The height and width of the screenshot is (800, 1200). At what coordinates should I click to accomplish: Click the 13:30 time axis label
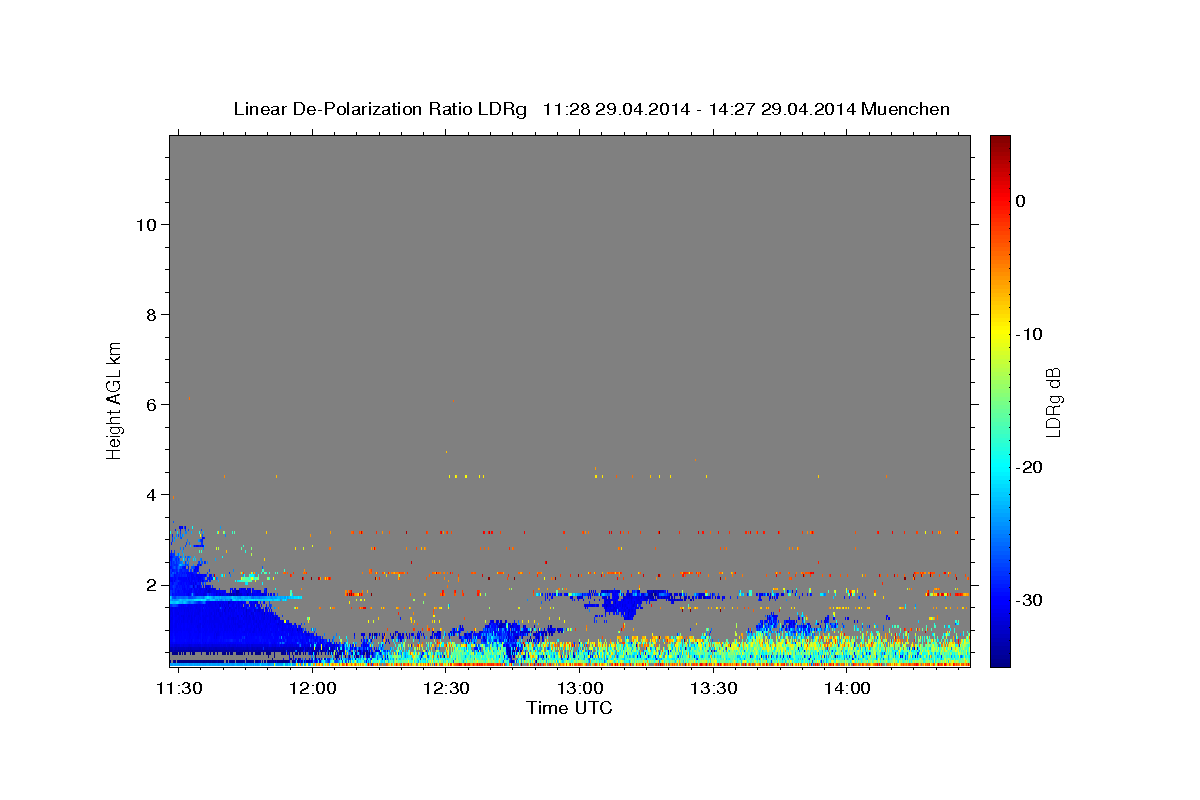click(713, 688)
